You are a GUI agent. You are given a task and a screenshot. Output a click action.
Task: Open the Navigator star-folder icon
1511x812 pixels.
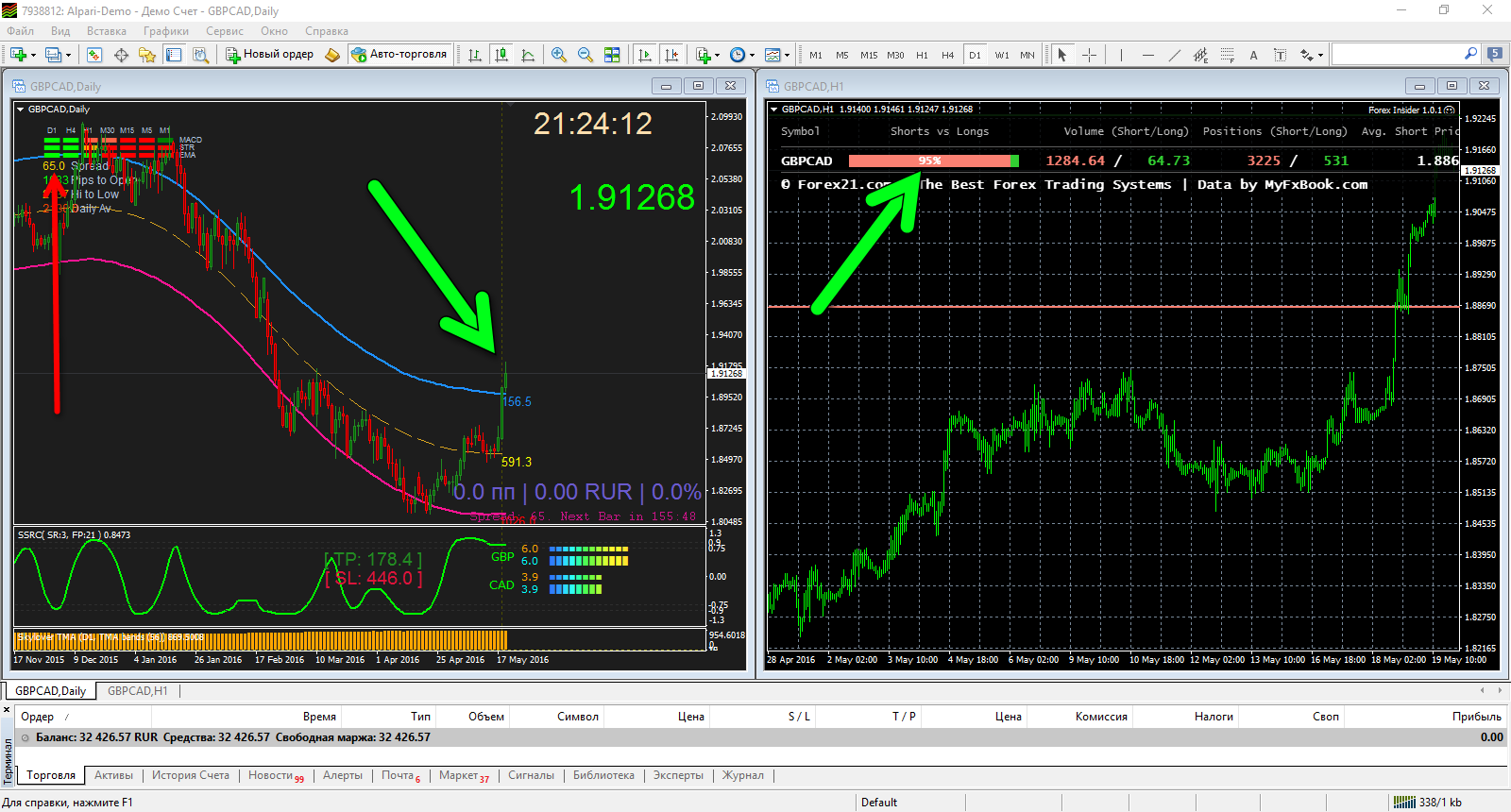(x=147, y=55)
